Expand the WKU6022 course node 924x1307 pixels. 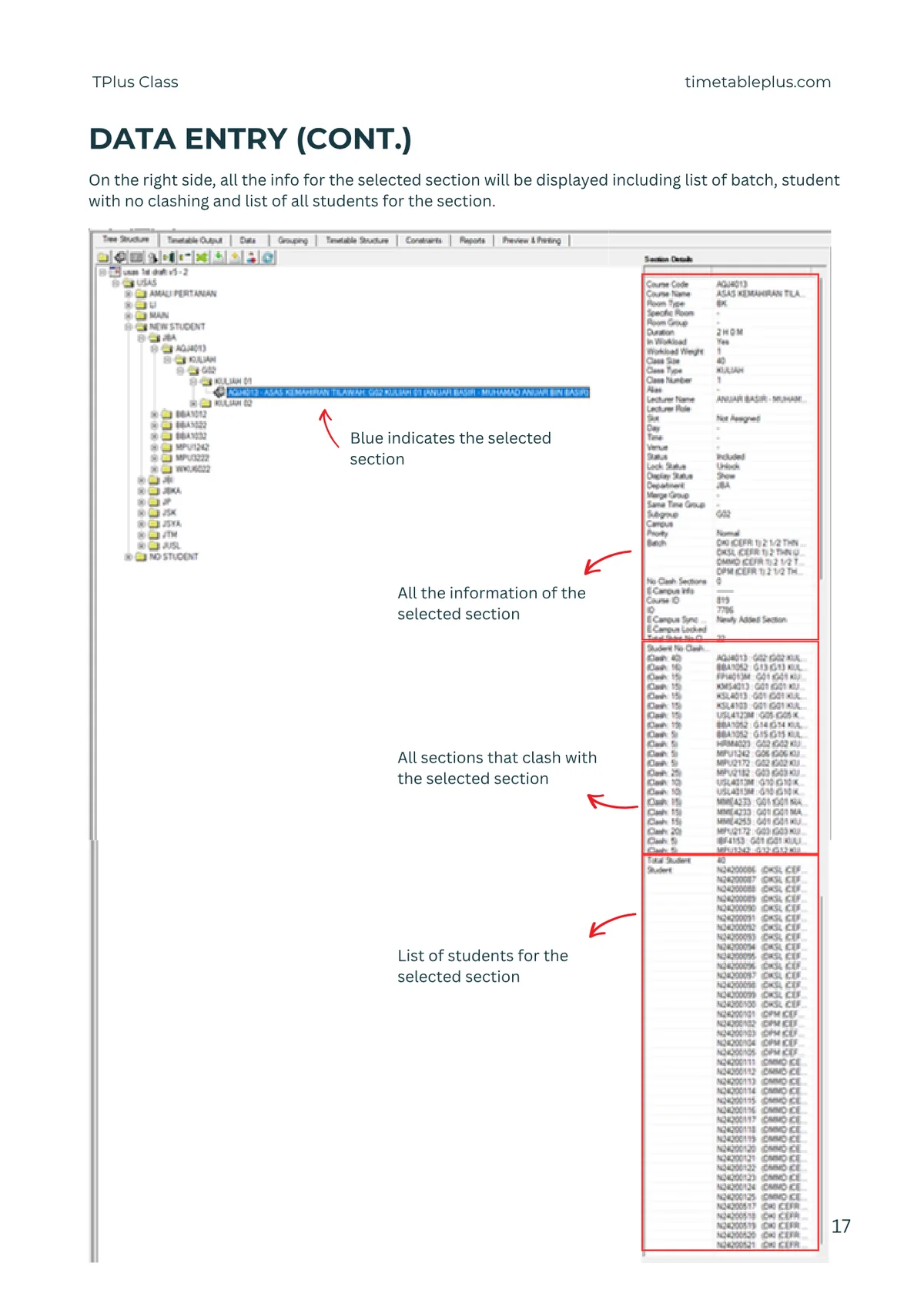[x=155, y=468]
